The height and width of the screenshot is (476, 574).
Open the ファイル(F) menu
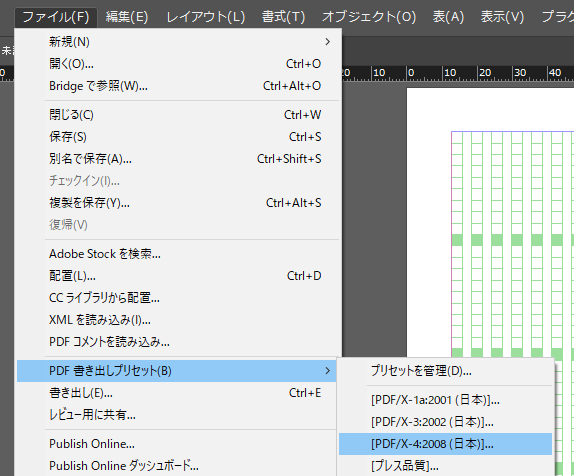pyautogui.click(x=56, y=17)
